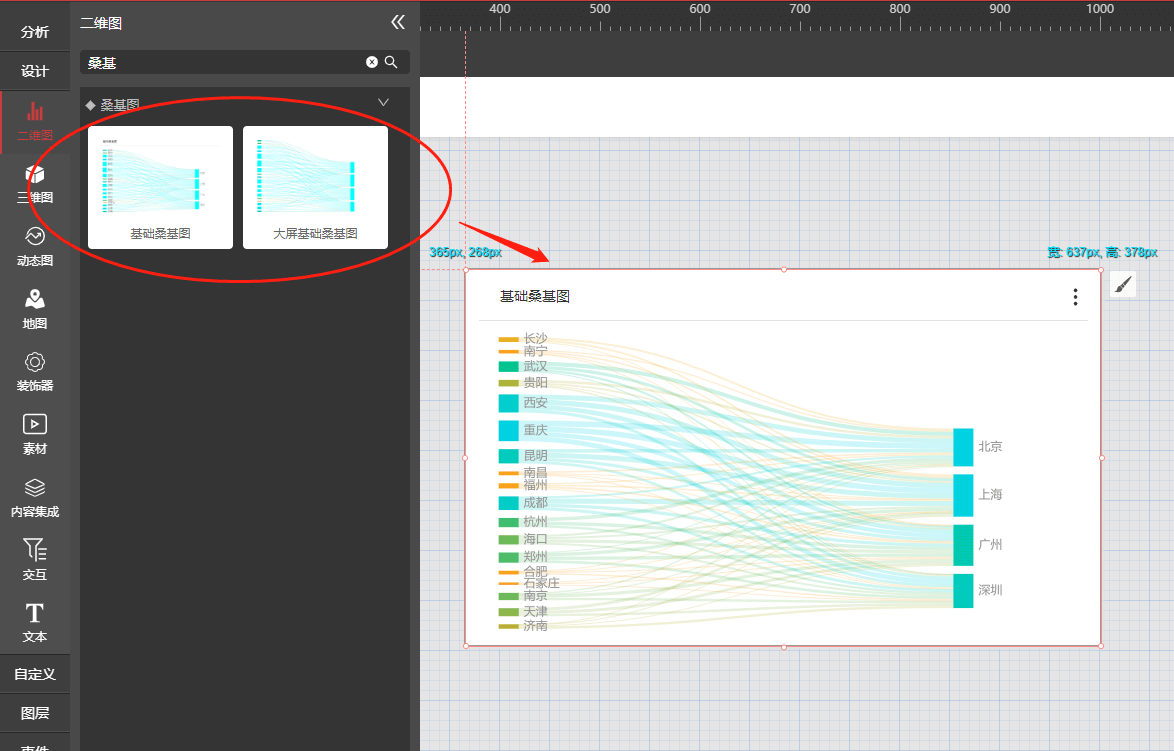
Task: Clear the search box text
Action: point(372,62)
